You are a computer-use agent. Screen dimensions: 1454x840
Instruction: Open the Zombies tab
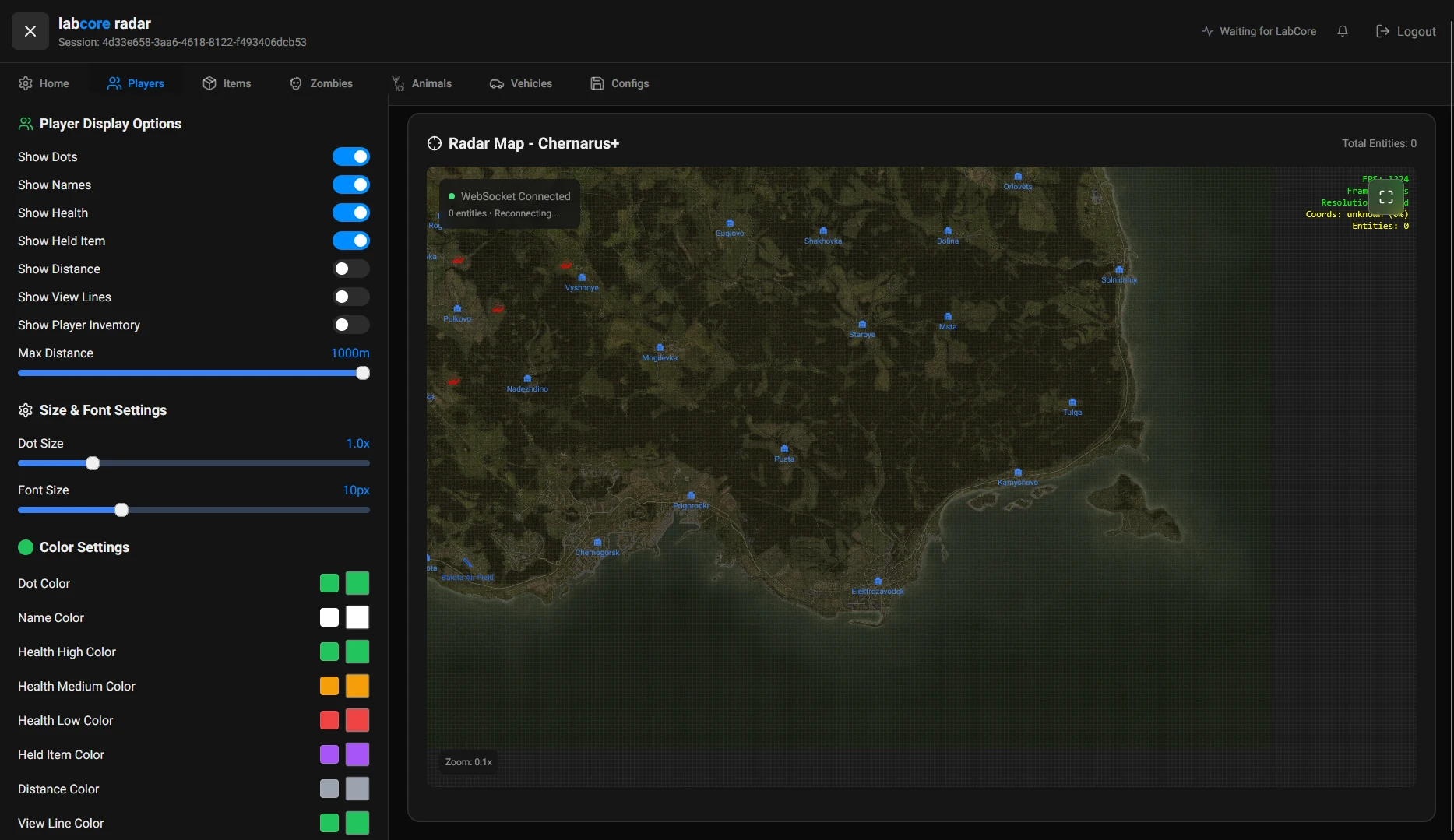(x=321, y=83)
